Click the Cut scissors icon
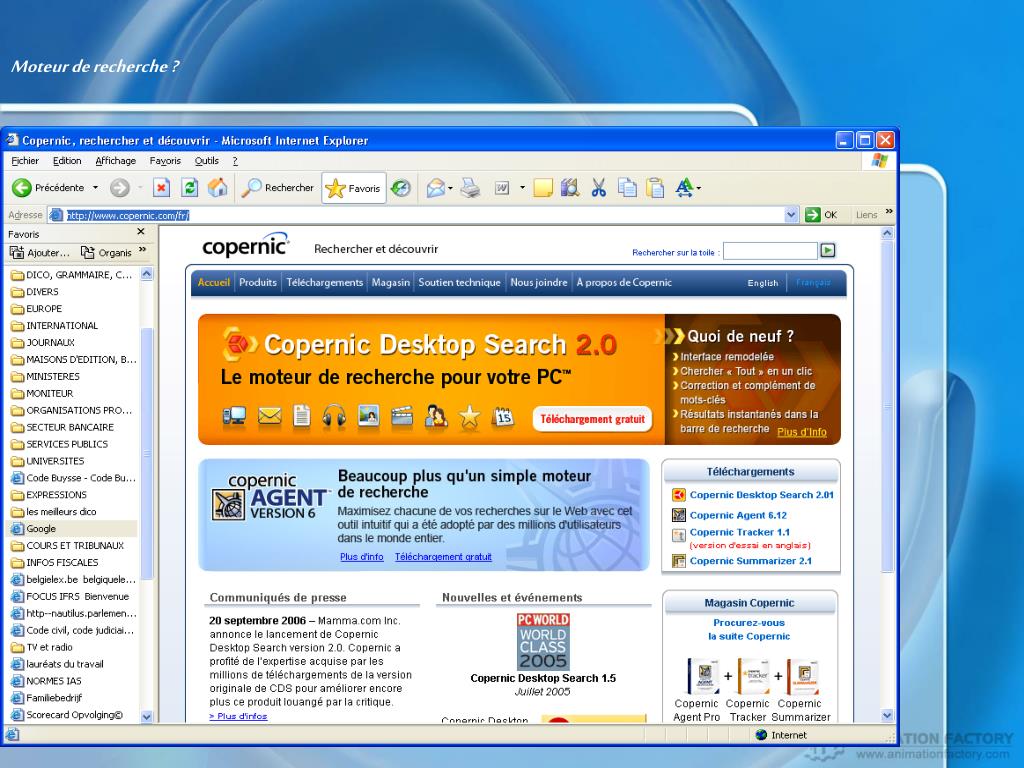1024x768 pixels. coord(598,188)
